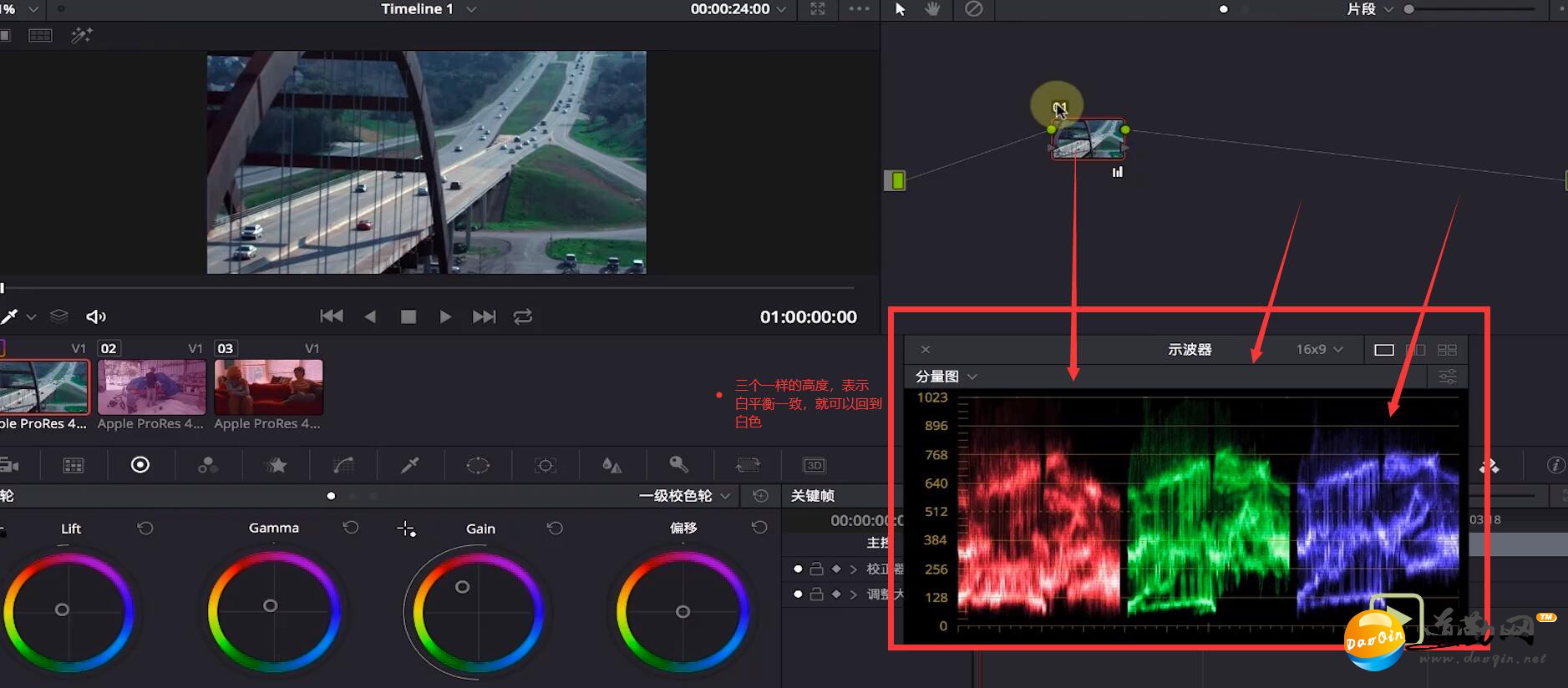
Task: Switch scope to single view layout
Action: point(1384,350)
